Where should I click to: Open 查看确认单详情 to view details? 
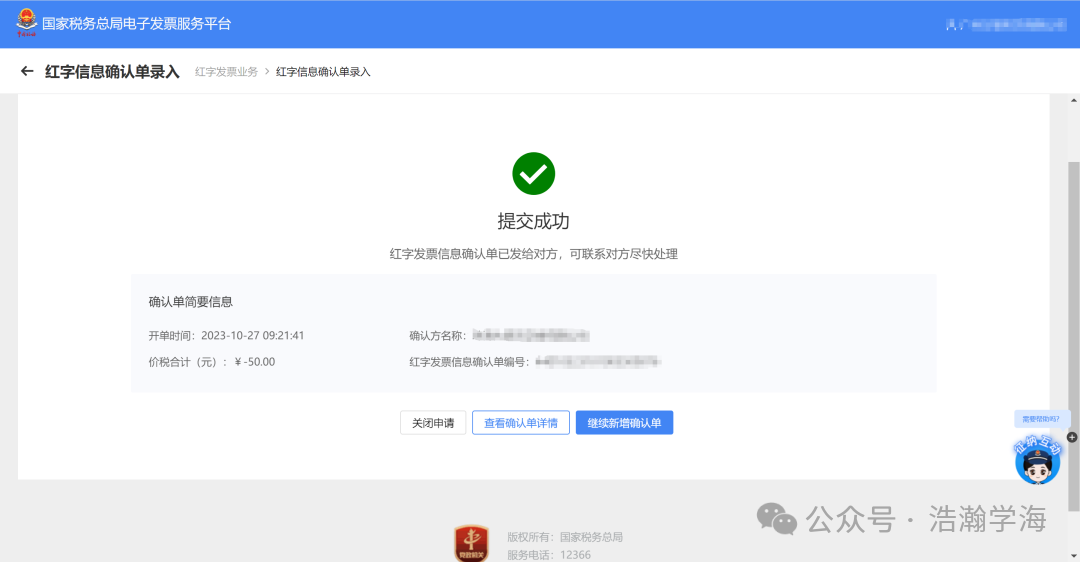(521, 423)
